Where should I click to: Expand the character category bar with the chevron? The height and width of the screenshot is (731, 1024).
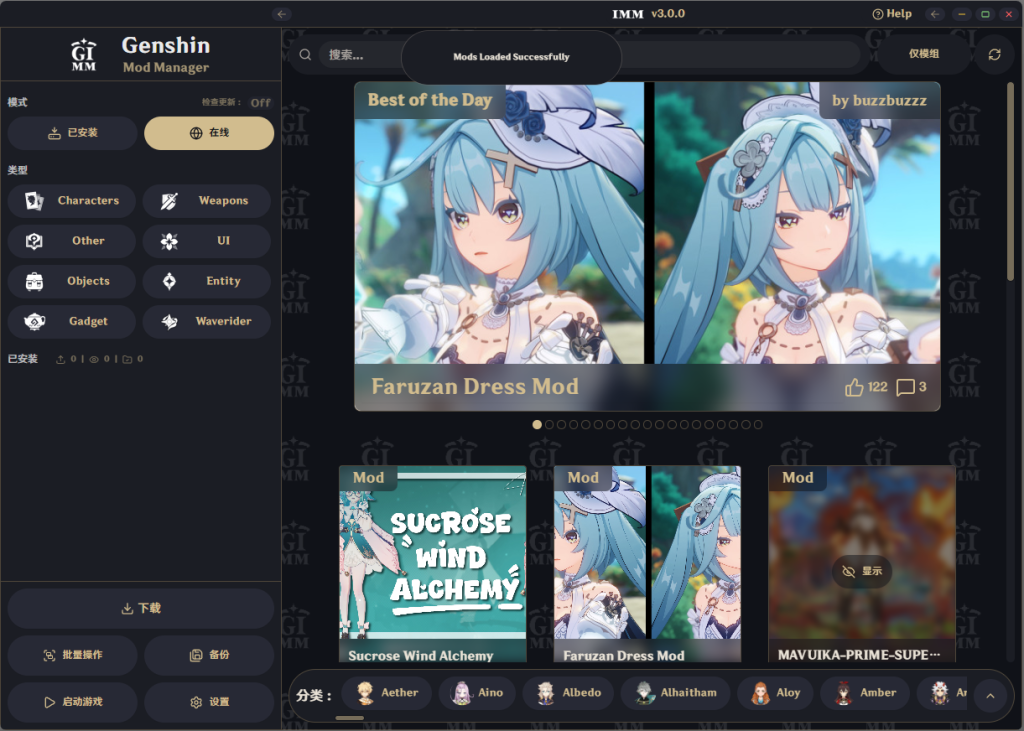pos(990,695)
